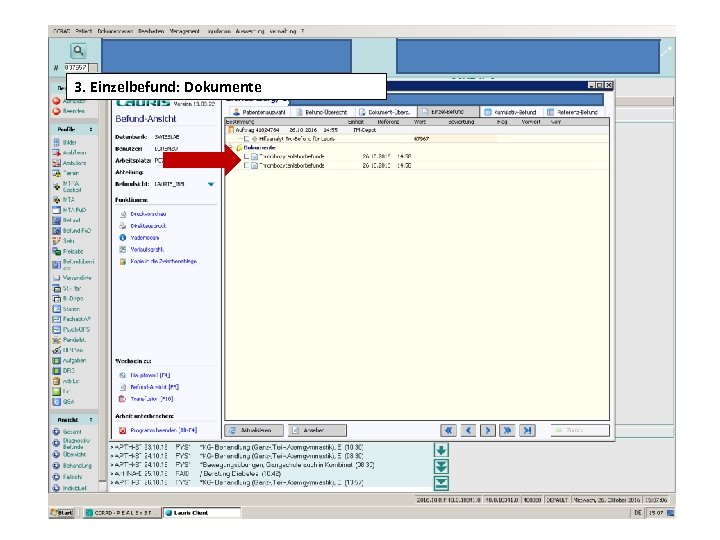Tick checkbox of first Thrombozytenlaborbefunde document
Screen dimensions: 720x540
coord(246,157)
